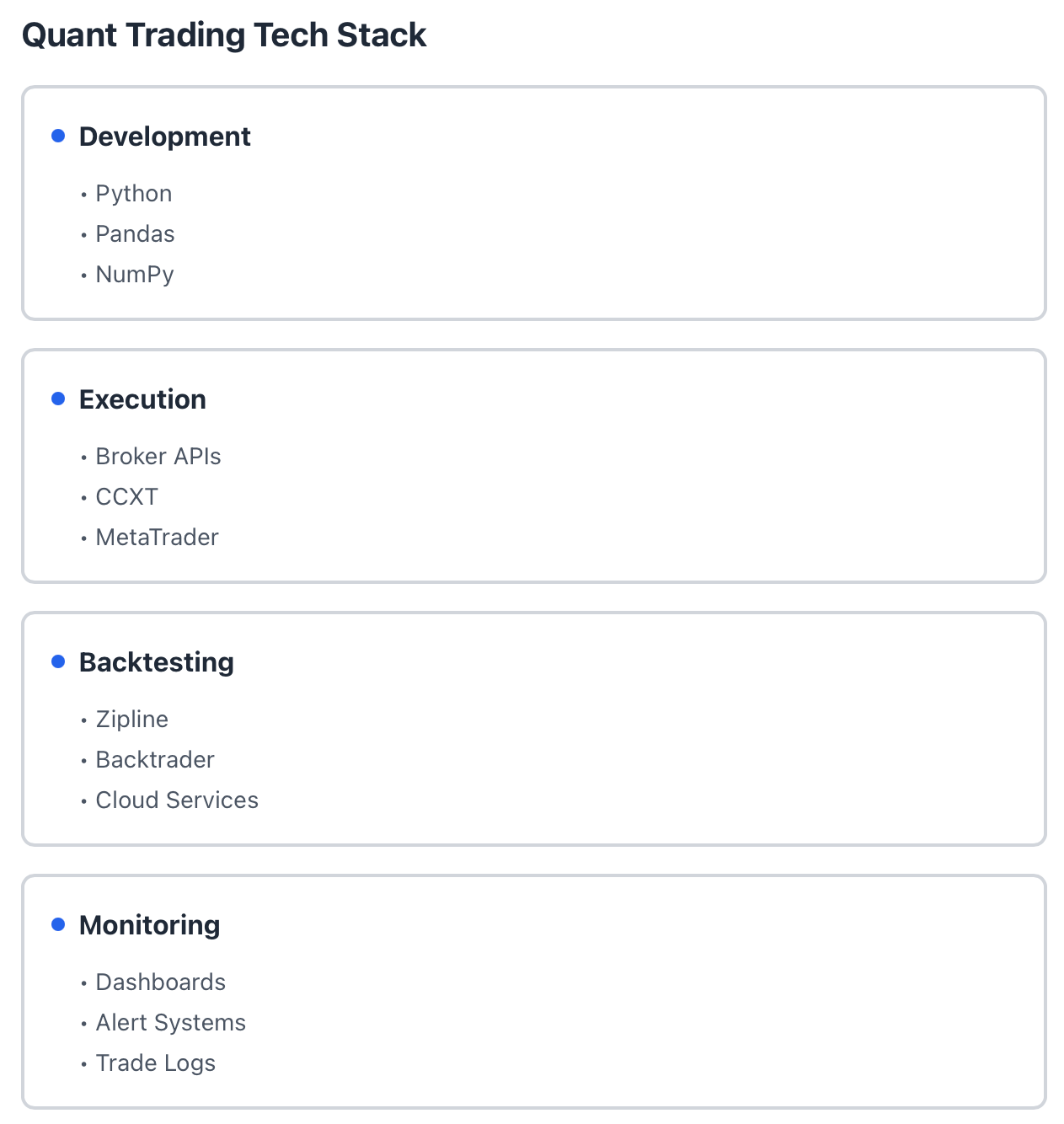Open Dashboards under Monitoring
Image resolution: width=1064 pixels, height=1124 pixels.
[x=161, y=982]
